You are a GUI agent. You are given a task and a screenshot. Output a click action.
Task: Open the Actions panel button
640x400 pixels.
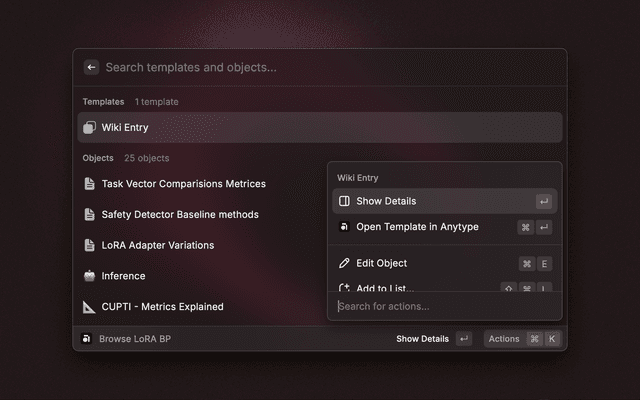522,339
